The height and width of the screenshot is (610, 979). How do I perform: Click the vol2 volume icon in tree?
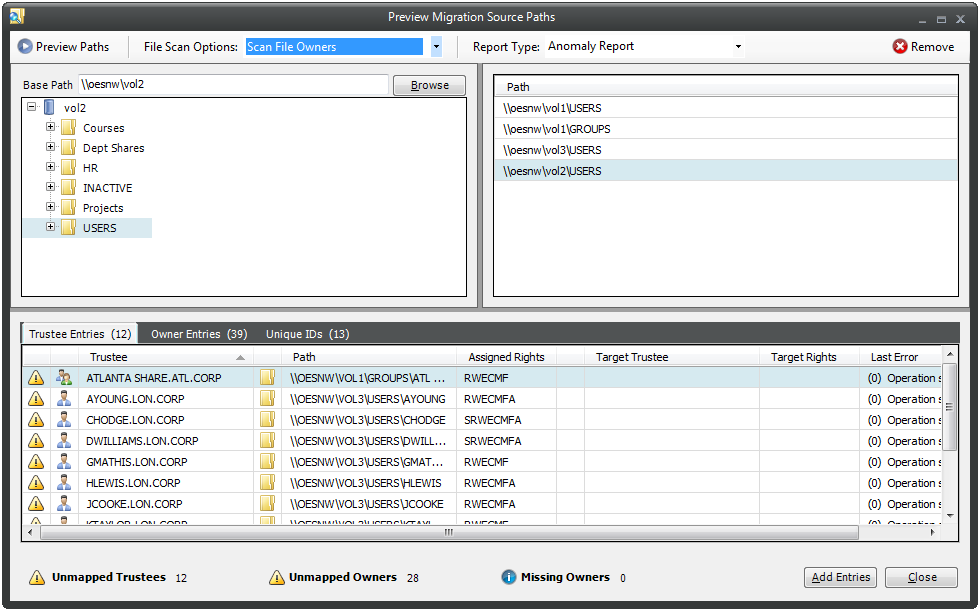pos(49,107)
